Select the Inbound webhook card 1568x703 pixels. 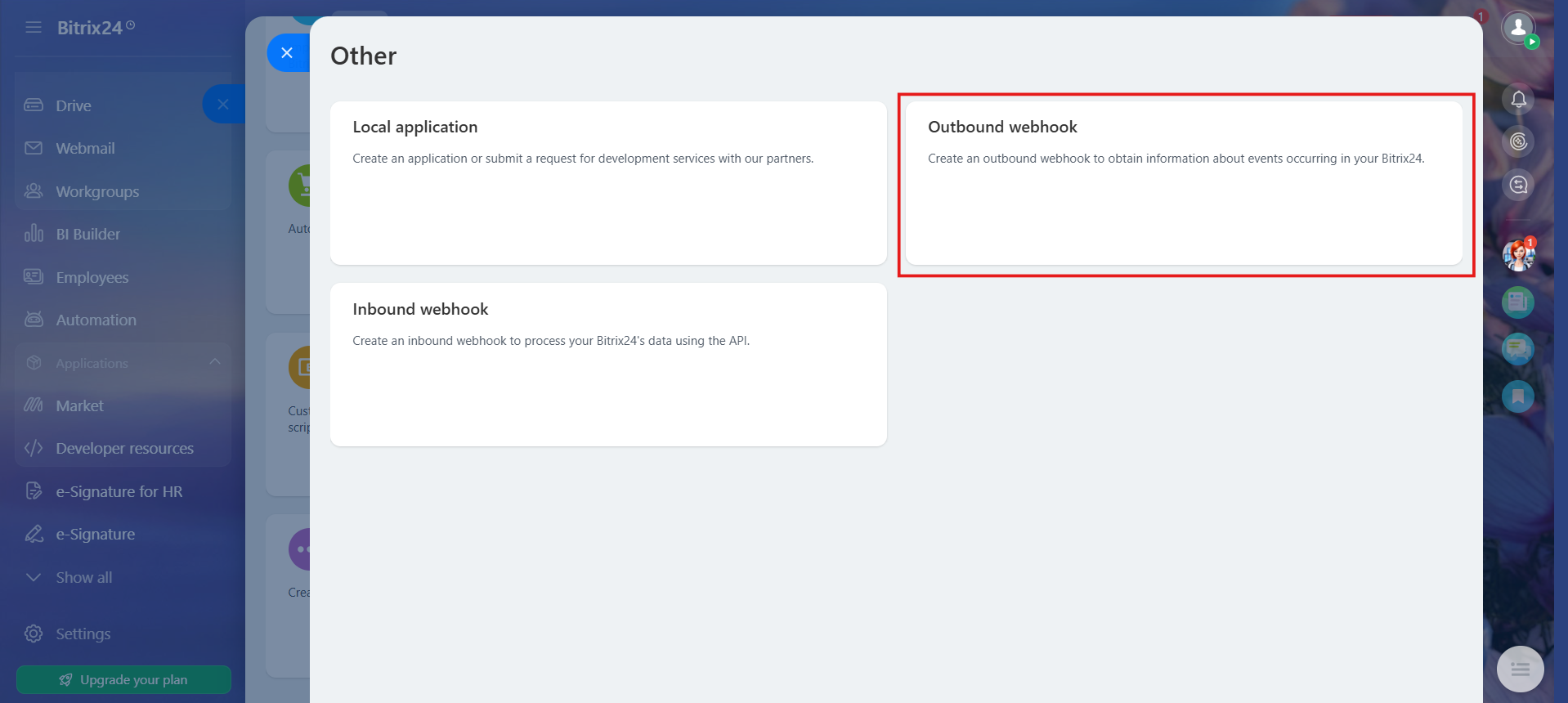(x=608, y=365)
